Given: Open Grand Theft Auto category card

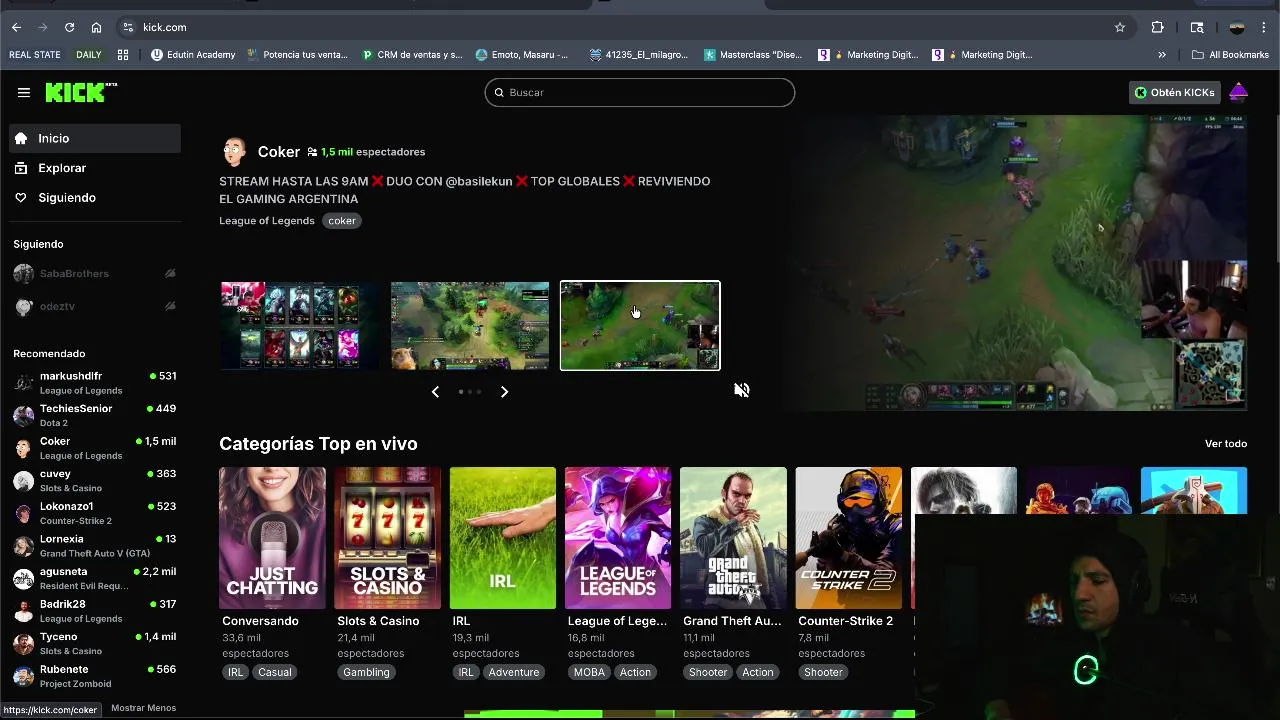Looking at the screenshot, I should [733, 538].
